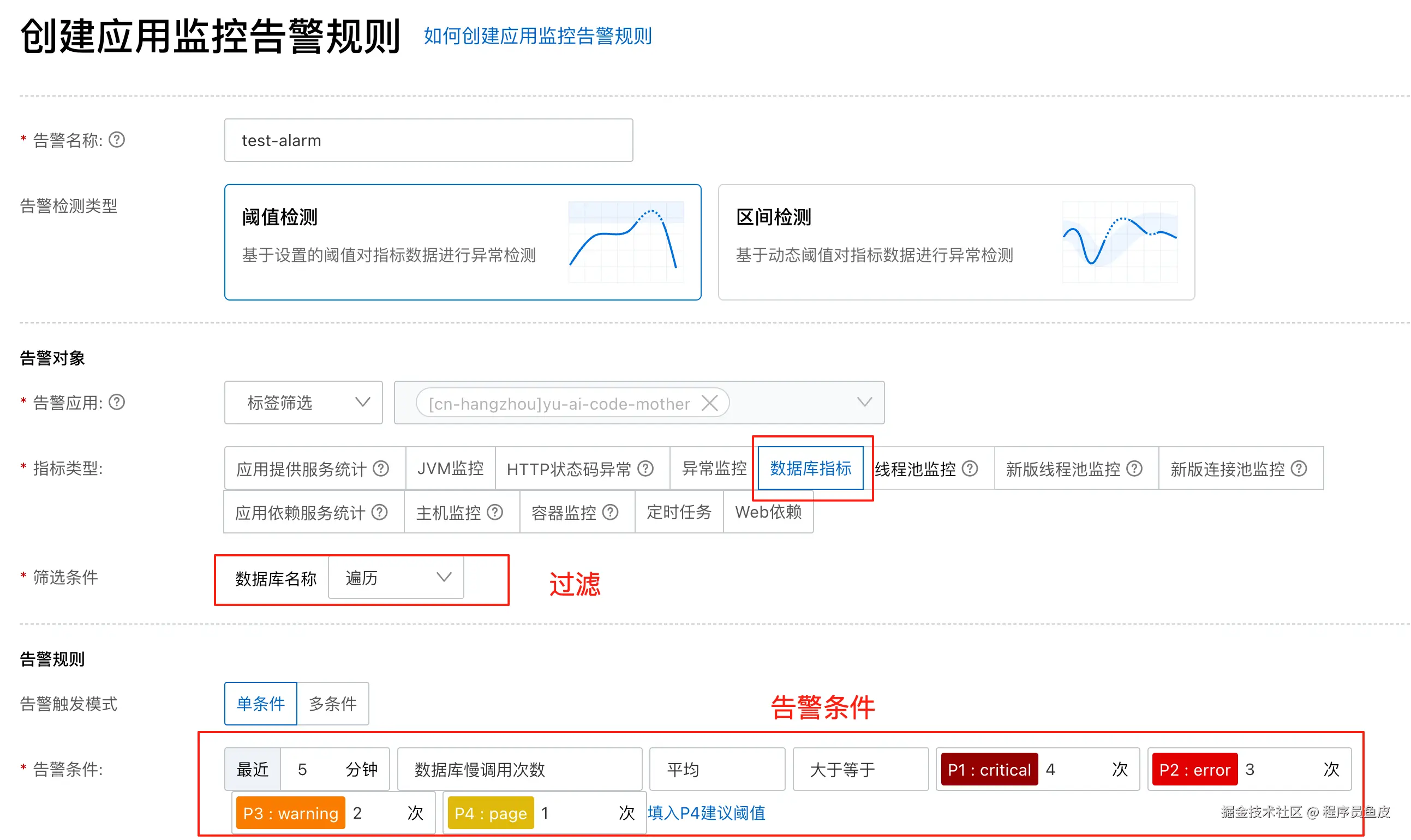The width and height of the screenshot is (1411, 840).
Task: Click help icon on 应用提供服务统计 tab
Action: tap(381, 469)
